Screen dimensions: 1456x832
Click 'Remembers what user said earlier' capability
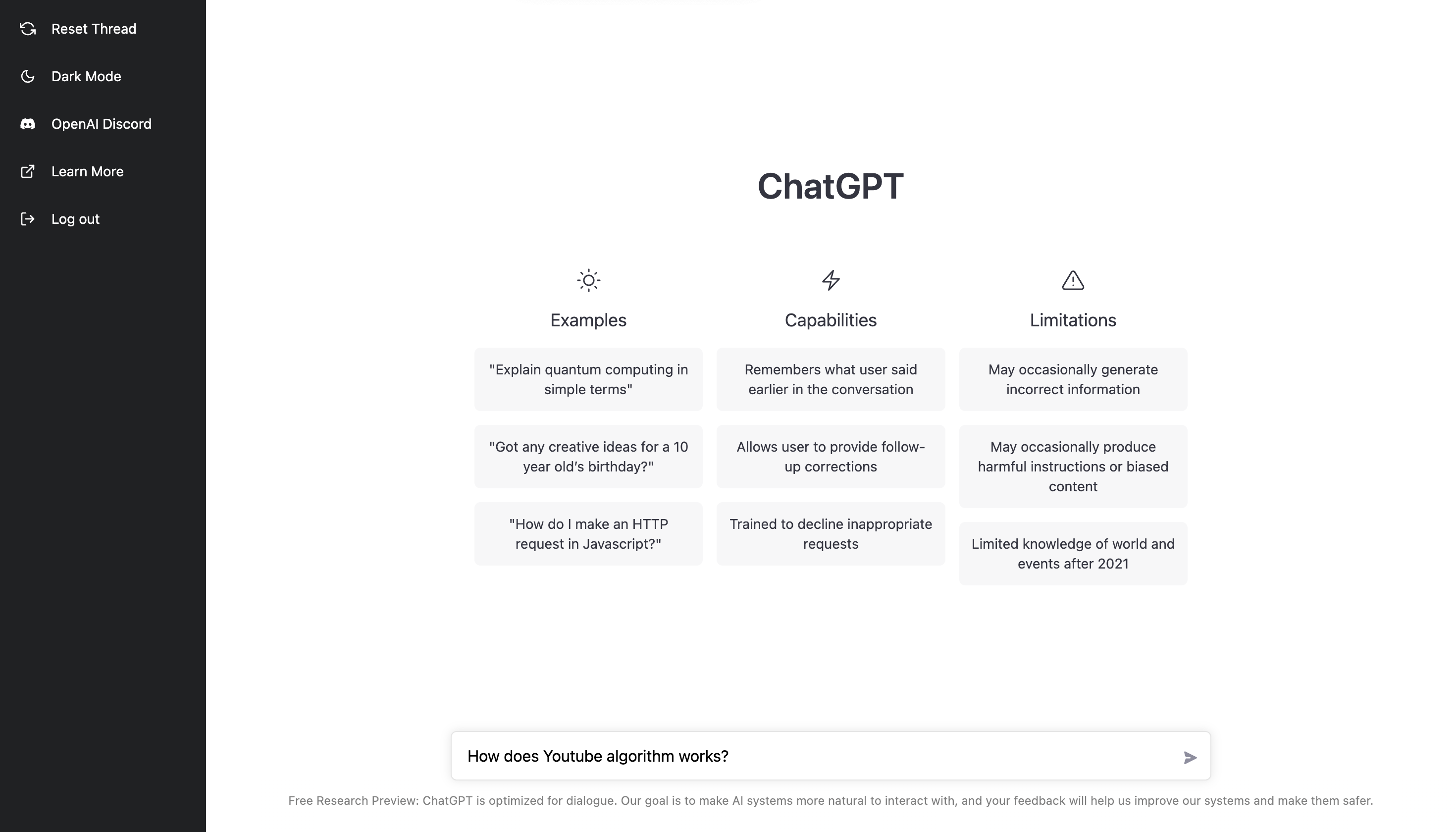pyautogui.click(x=831, y=379)
